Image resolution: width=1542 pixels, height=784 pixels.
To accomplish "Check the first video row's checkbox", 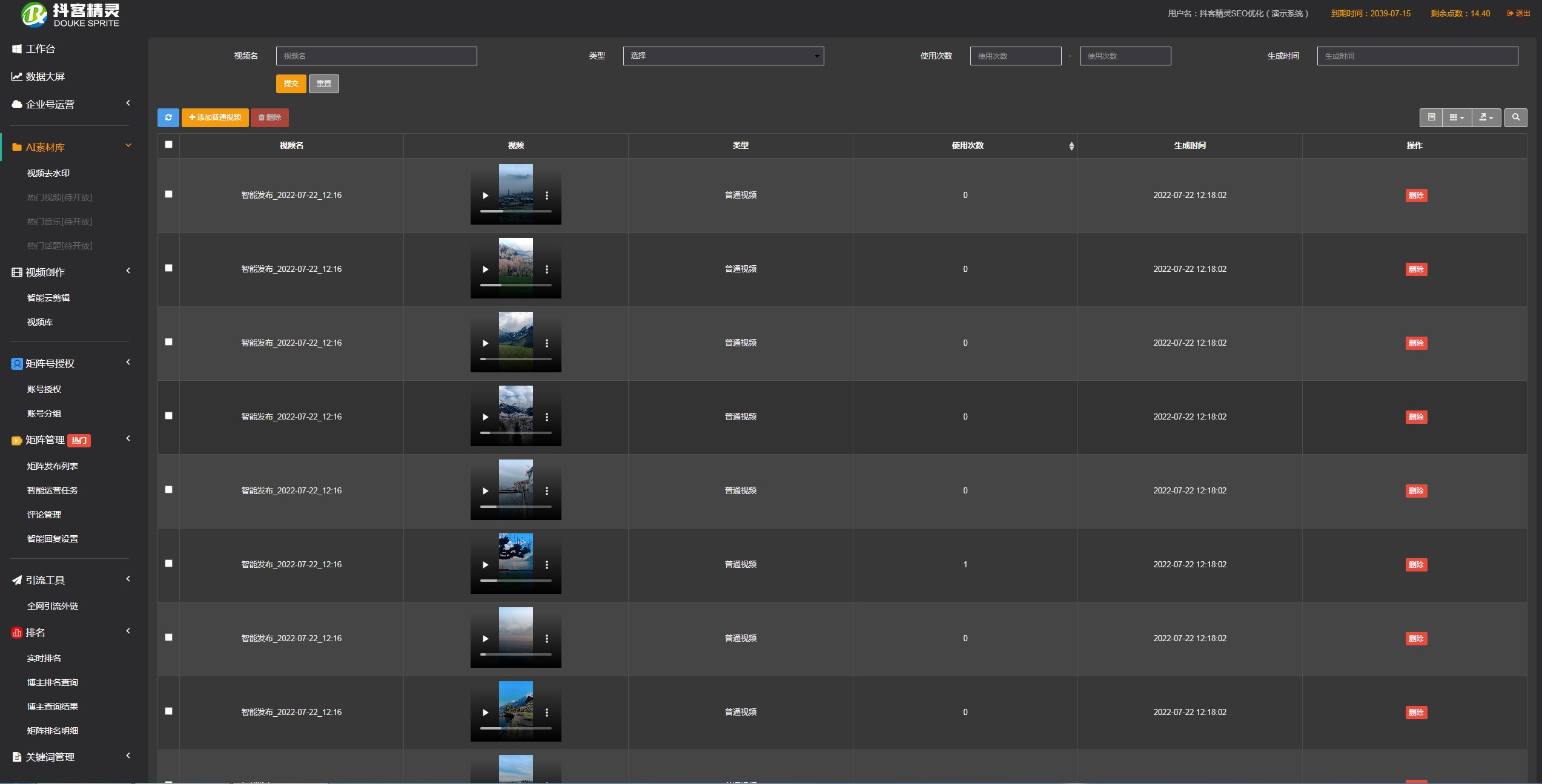I will click(x=169, y=194).
